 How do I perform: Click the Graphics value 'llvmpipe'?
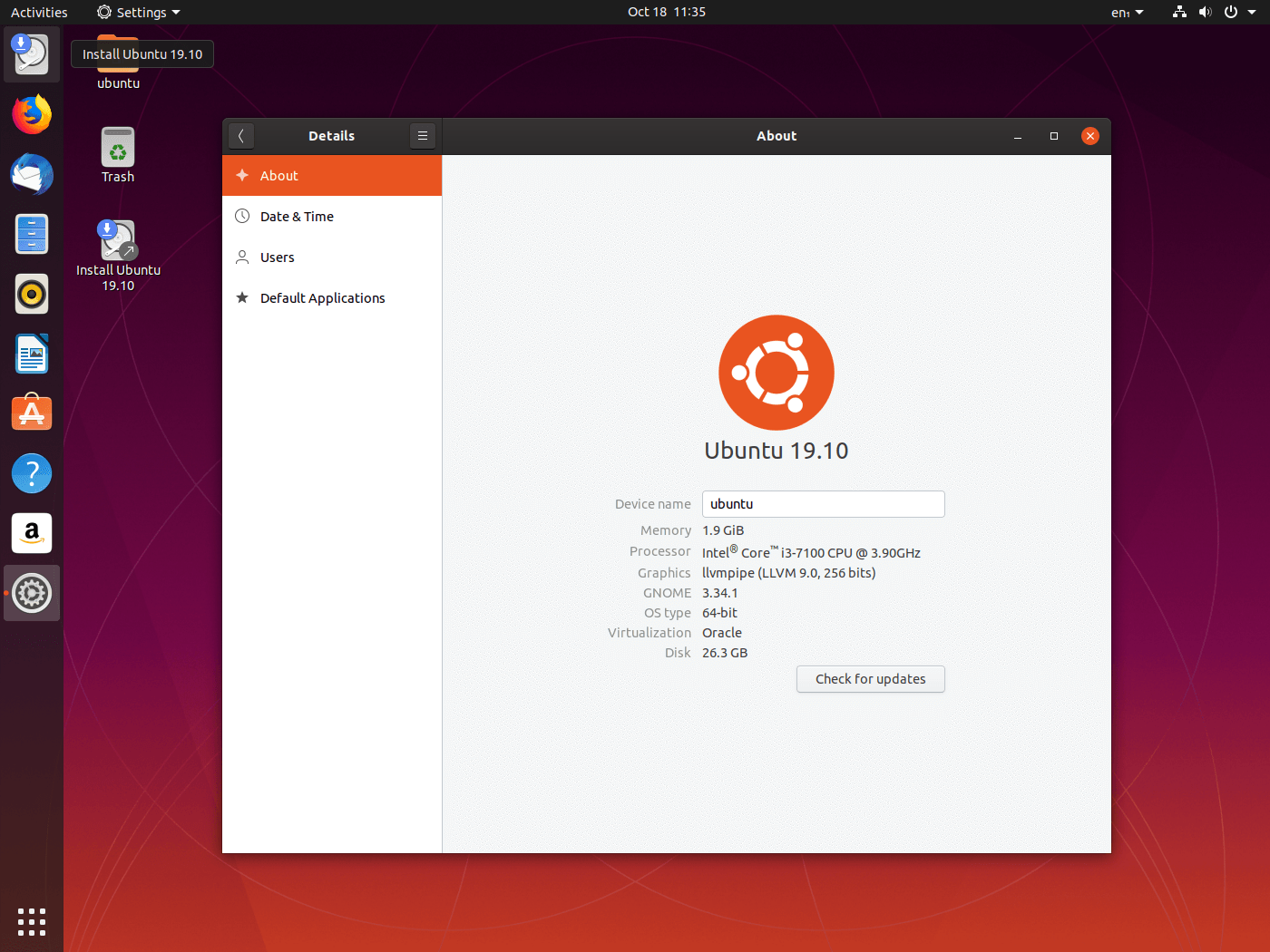(728, 573)
